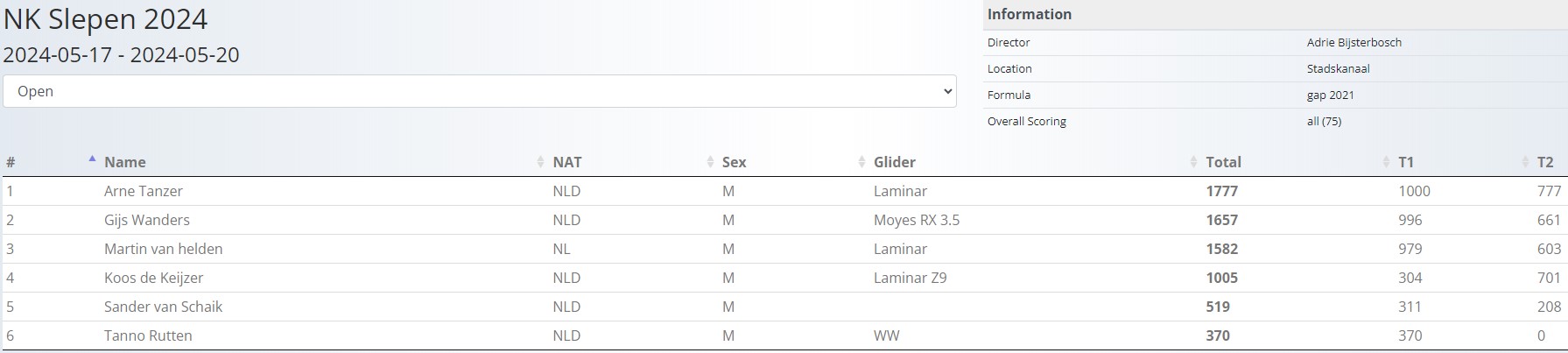Screen dimensions: 1568x353
Task: Open the Open class dropdown
Action: pos(479,91)
